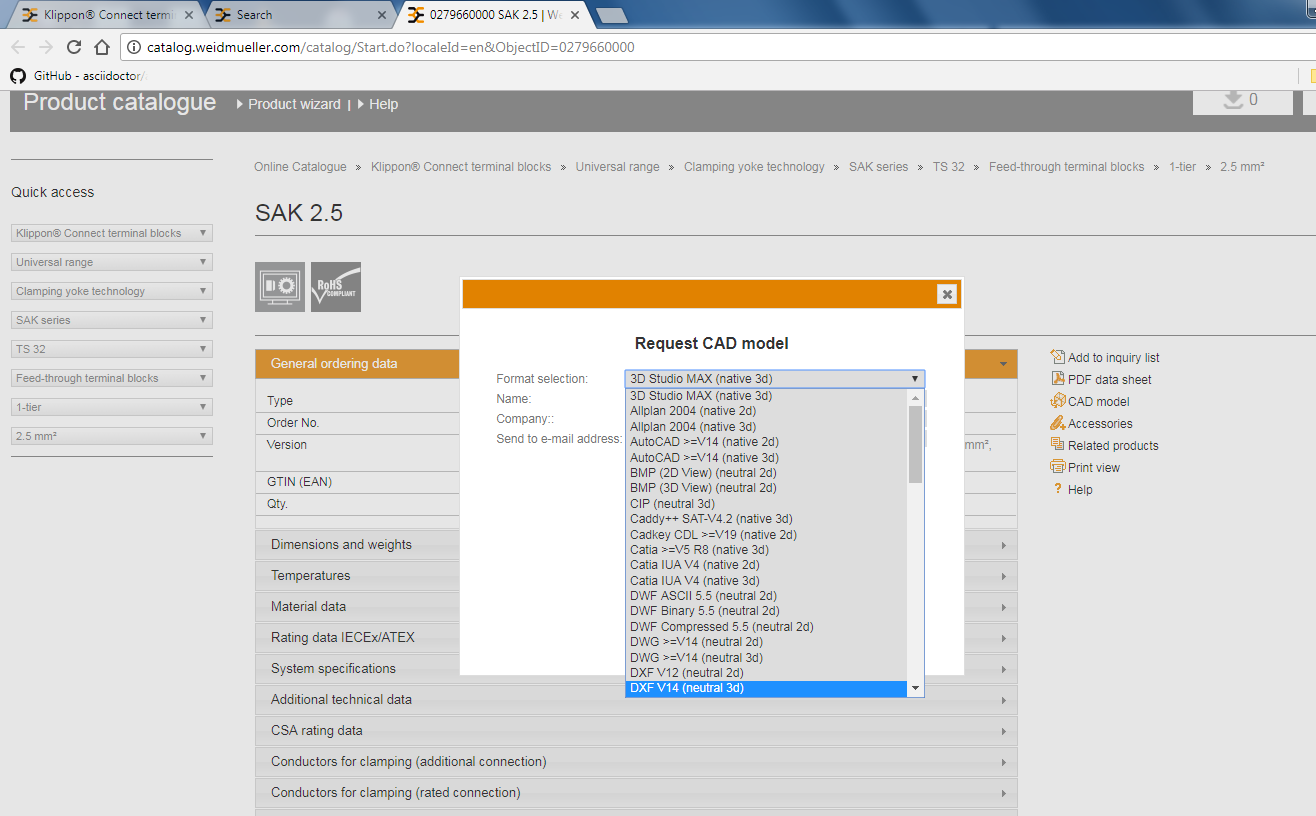The image size is (1316, 816).
Task: Select AutoCAD >=V14 (native 2d) option
Action: [x=766, y=442]
